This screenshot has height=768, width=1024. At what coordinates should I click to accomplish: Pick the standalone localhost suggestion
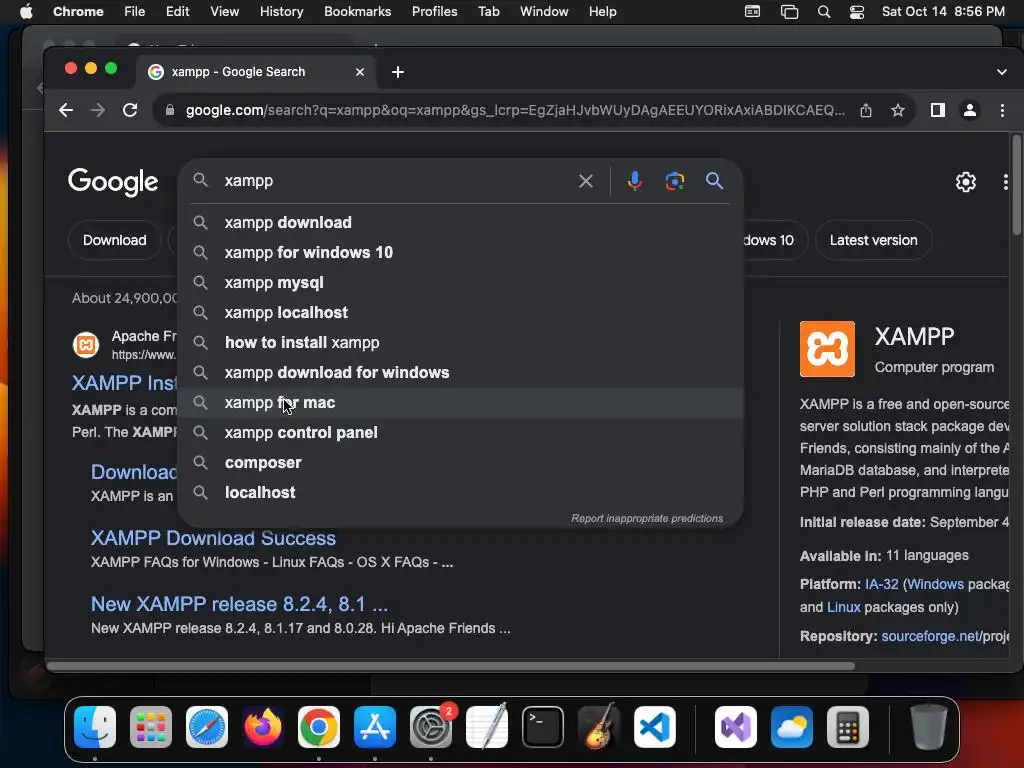[x=460, y=493]
